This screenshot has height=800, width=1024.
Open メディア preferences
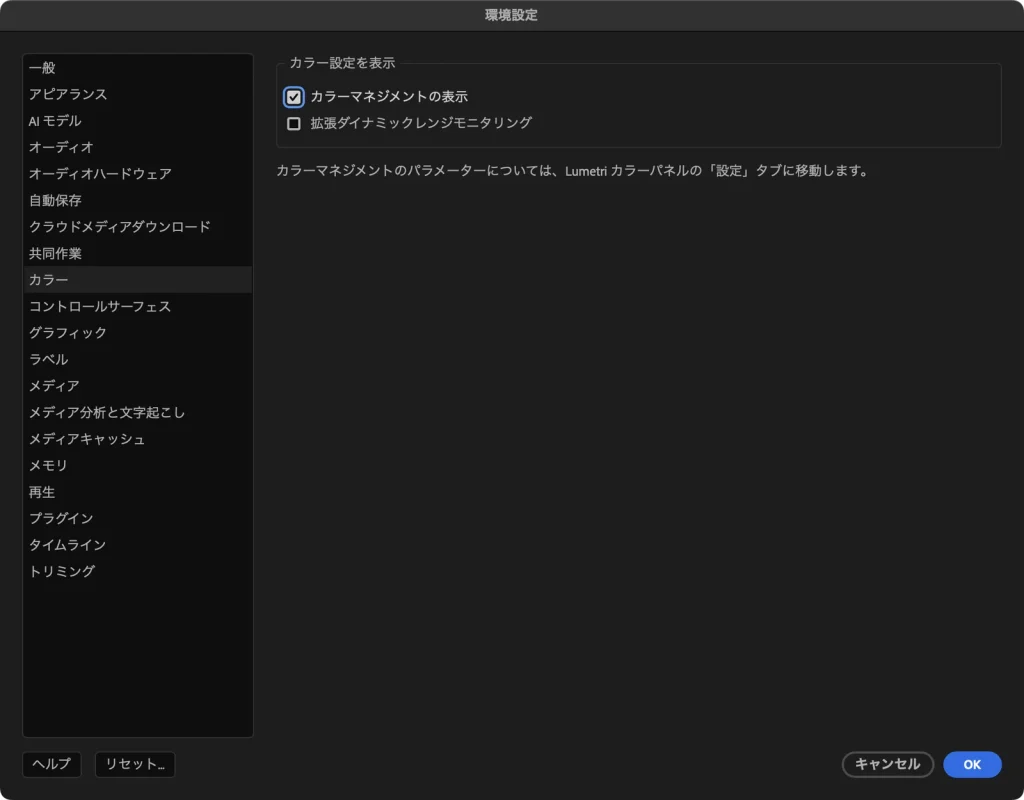137,386
